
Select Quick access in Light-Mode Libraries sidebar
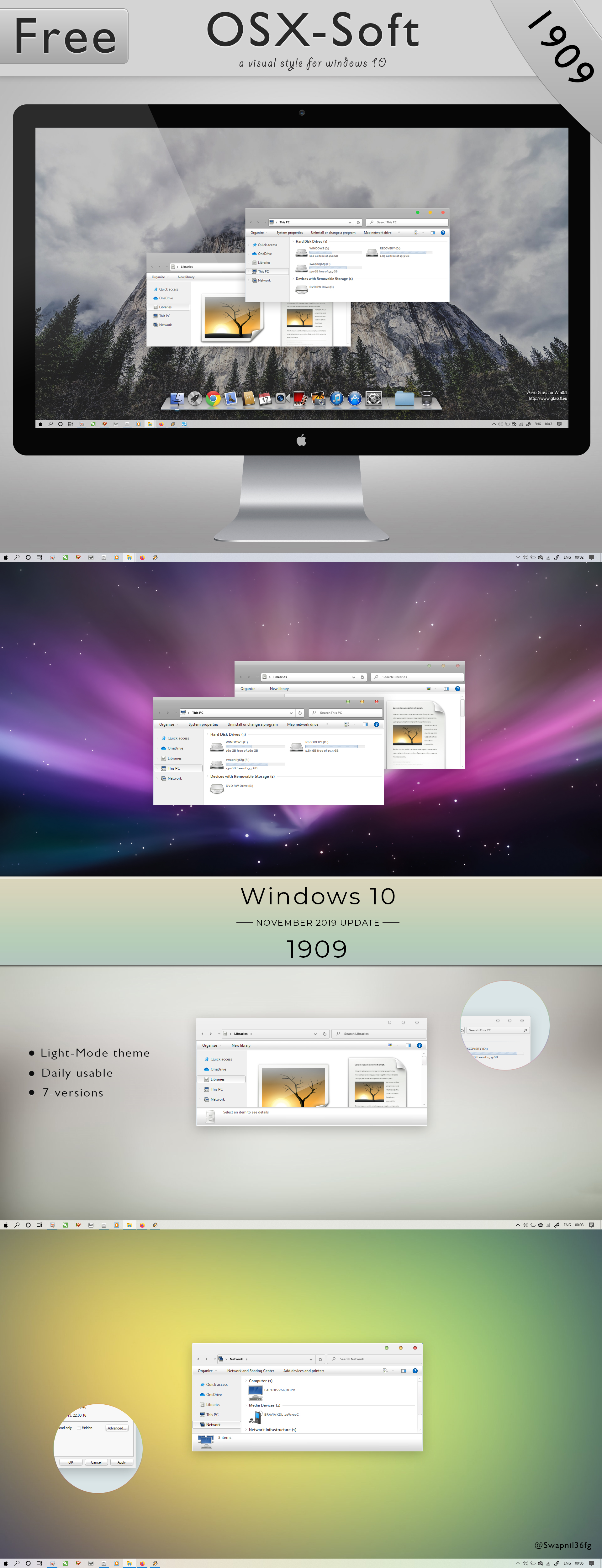click(x=221, y=1059)
